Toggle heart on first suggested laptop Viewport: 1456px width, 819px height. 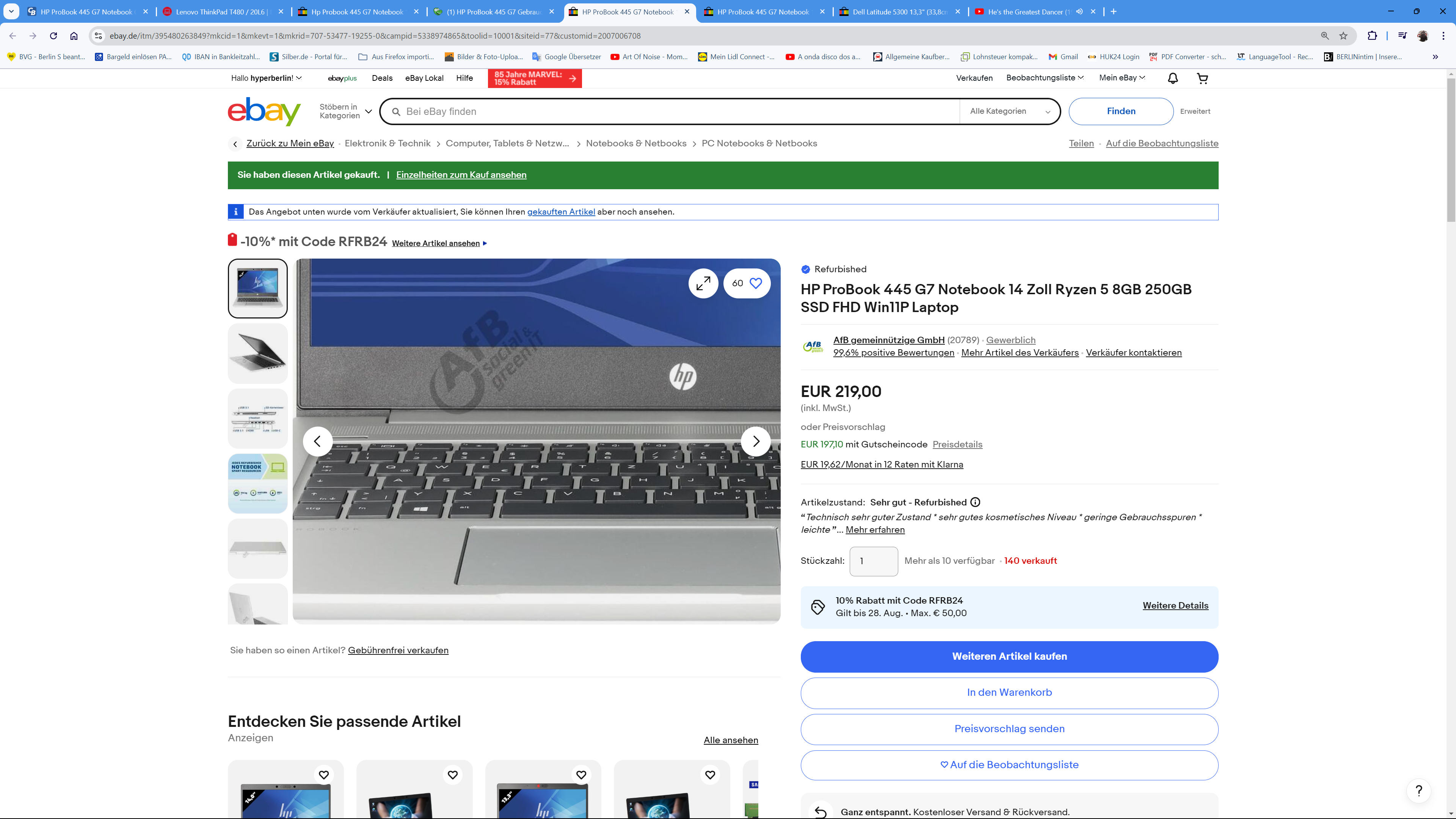point(324,774)
